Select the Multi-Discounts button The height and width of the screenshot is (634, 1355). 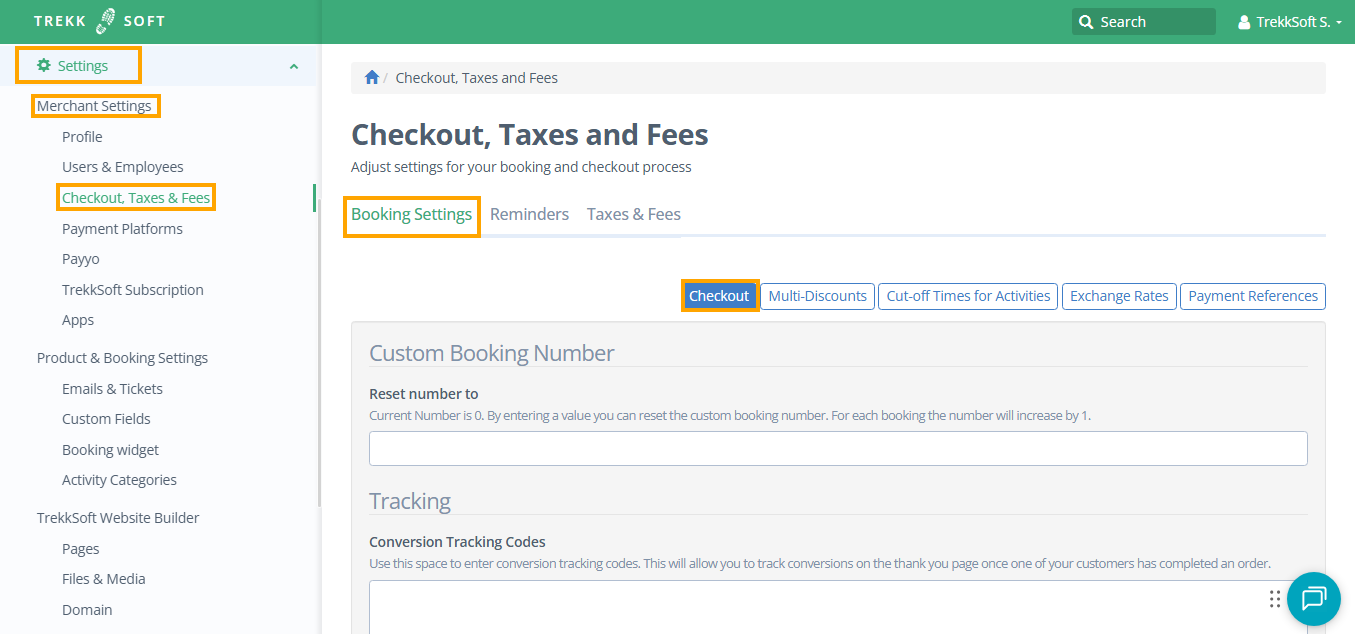click(817, 296)
